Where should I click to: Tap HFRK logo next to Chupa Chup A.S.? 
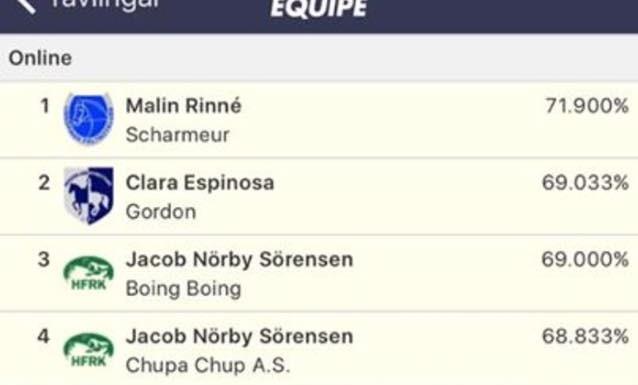89,350
